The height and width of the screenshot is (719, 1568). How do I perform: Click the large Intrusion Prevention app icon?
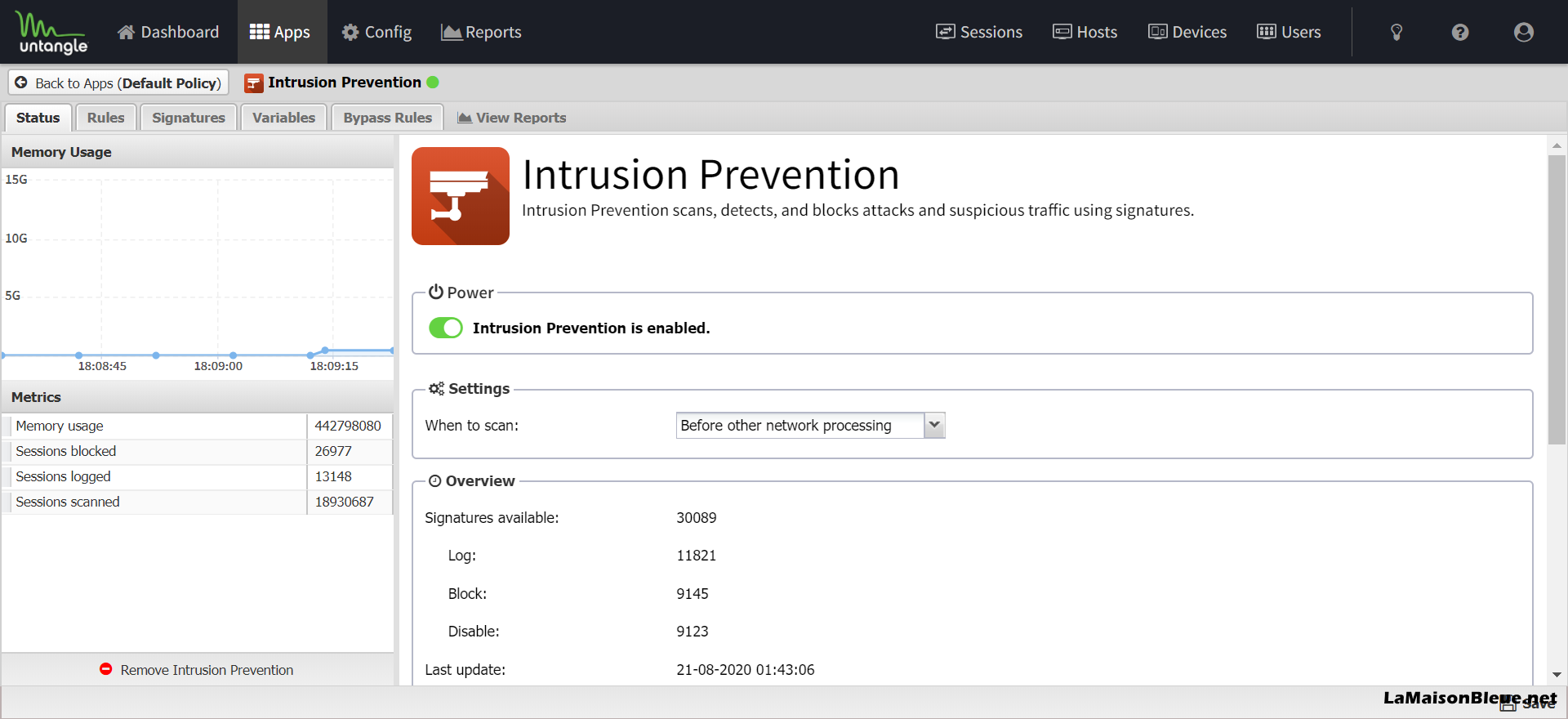pos(461,196)
